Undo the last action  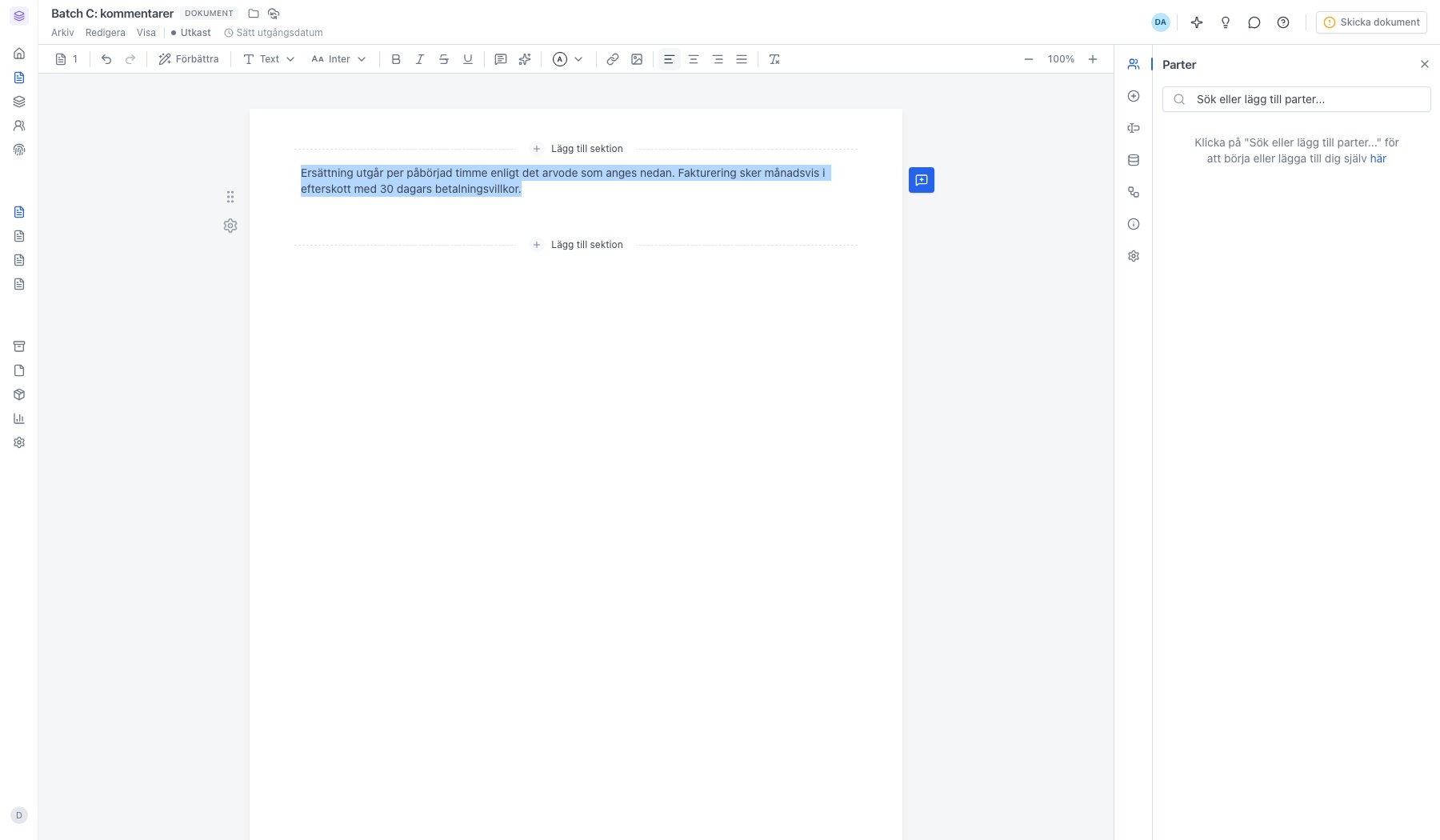106,59
